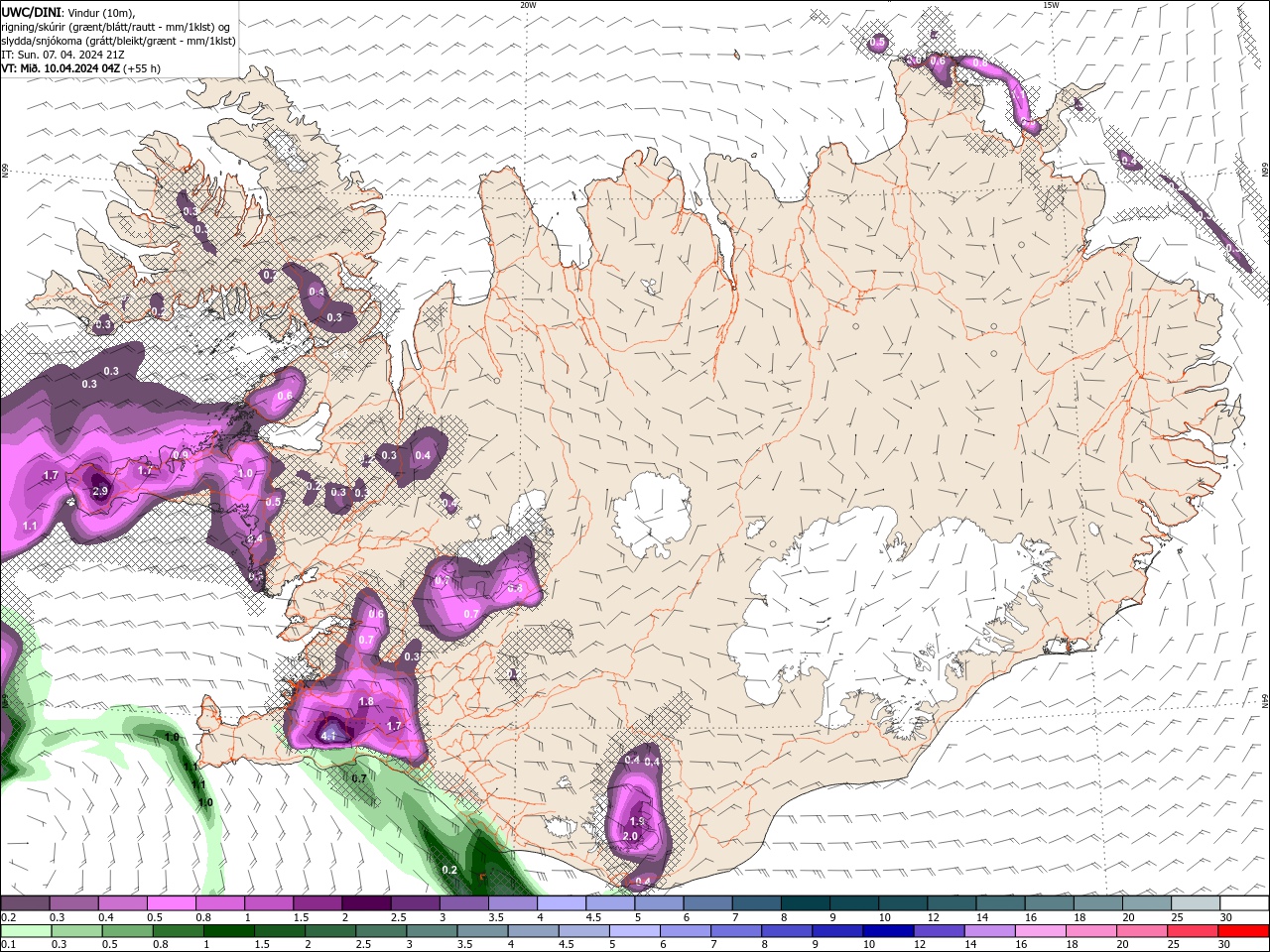The width and height of the screenshot is (1270, 952).
Task: Click the "0.4" label in the legend
Action: [x=106, y=917]
